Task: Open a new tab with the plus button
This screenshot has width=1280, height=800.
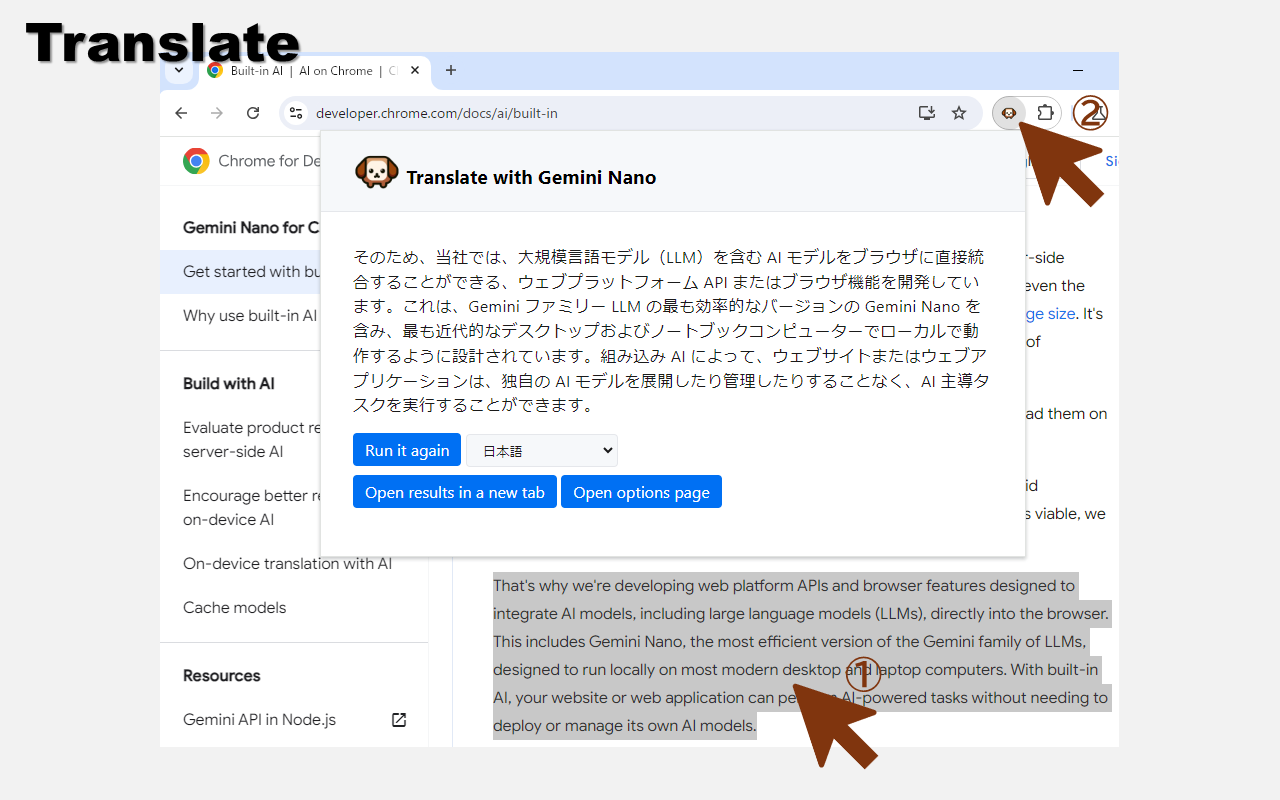Action: (451, 70)
